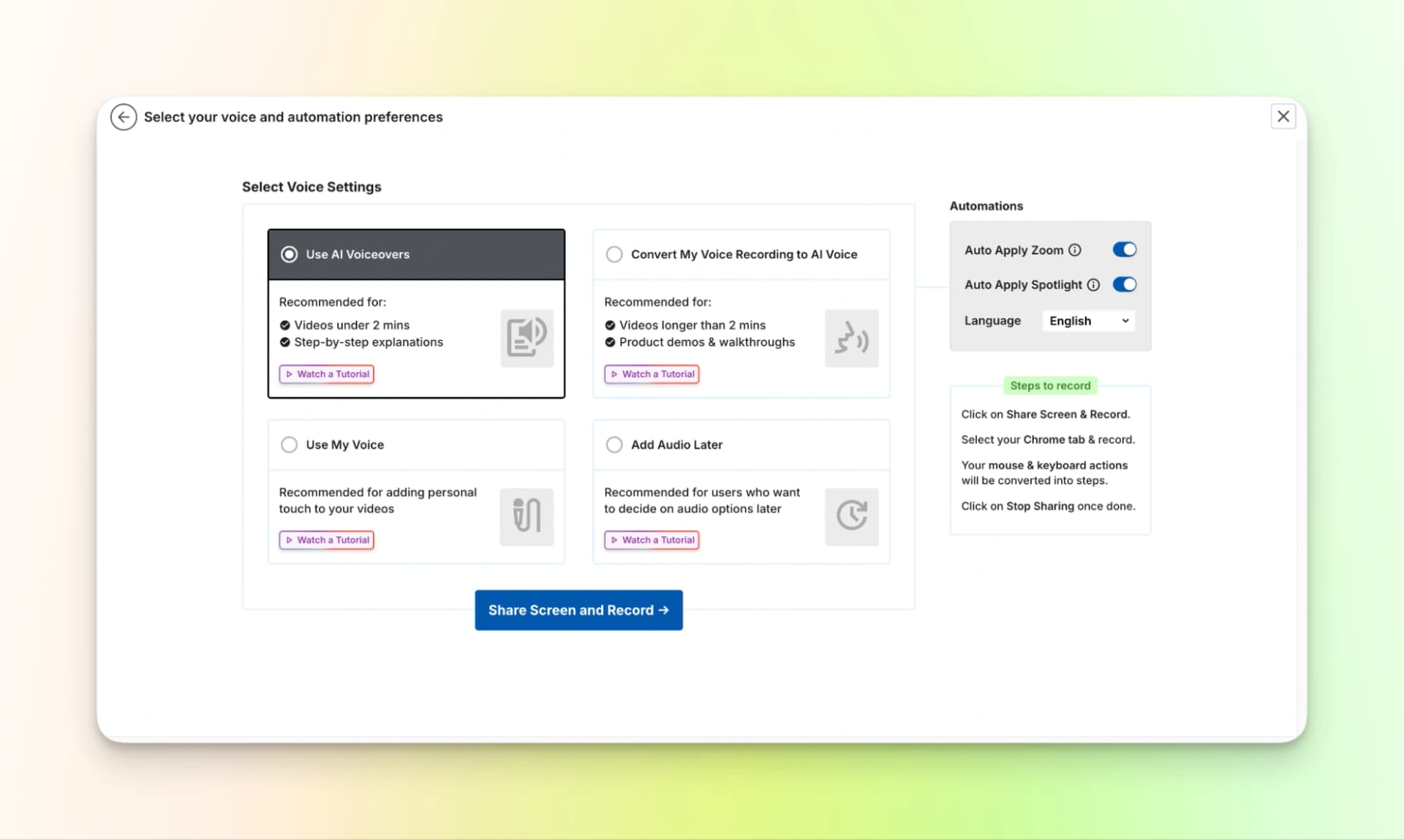The width and height of the screenshot is (1404, 840).
Task: Click the microphone icon in Use My Voice
Action: click(526, 516)
